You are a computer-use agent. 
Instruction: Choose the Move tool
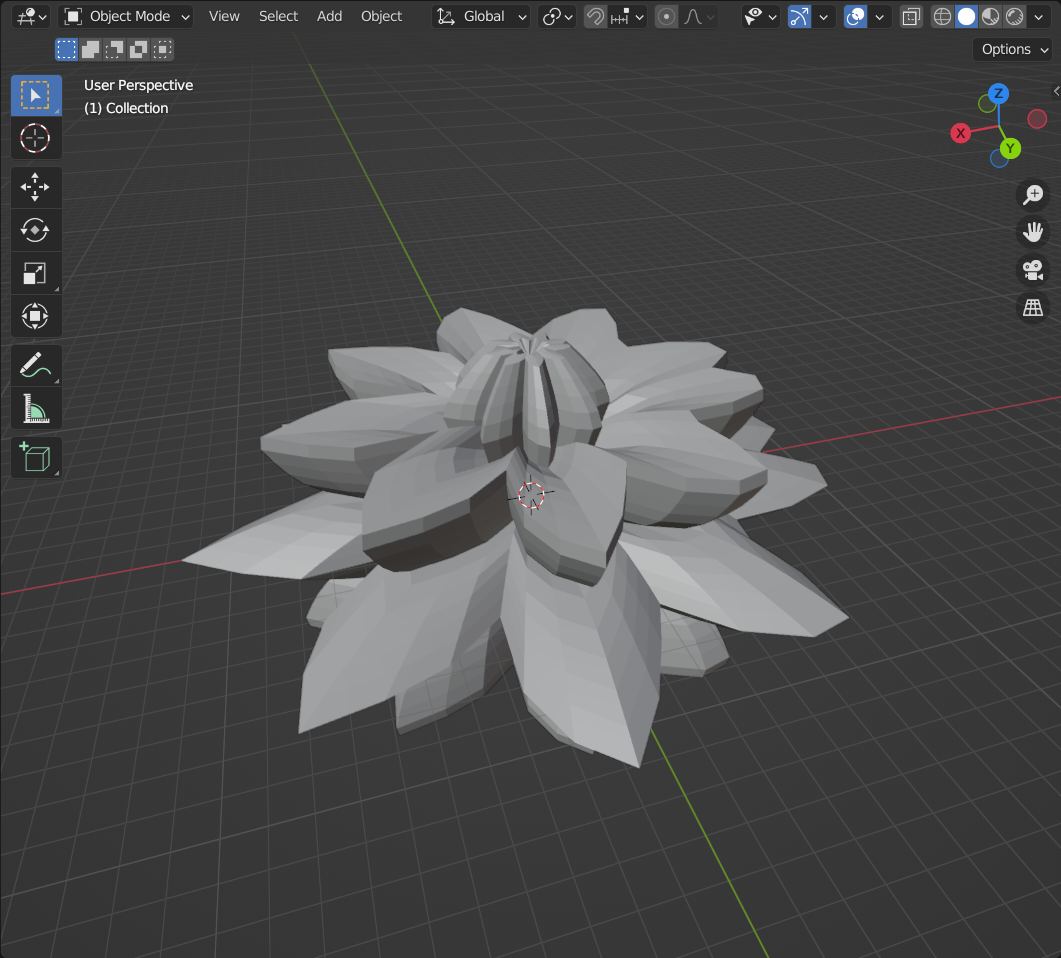36,187
